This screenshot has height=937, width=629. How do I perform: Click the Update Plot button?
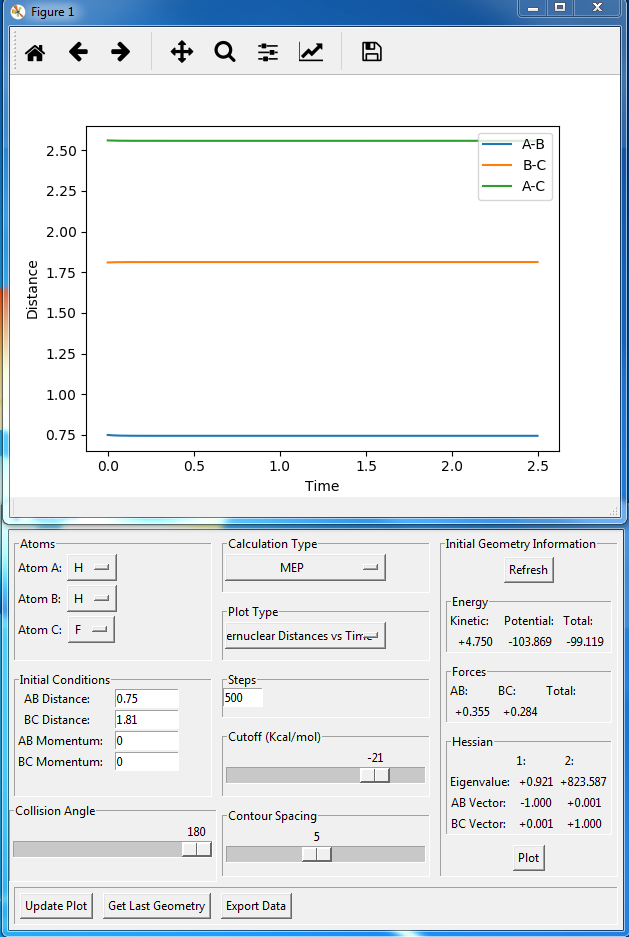[56, 906]
